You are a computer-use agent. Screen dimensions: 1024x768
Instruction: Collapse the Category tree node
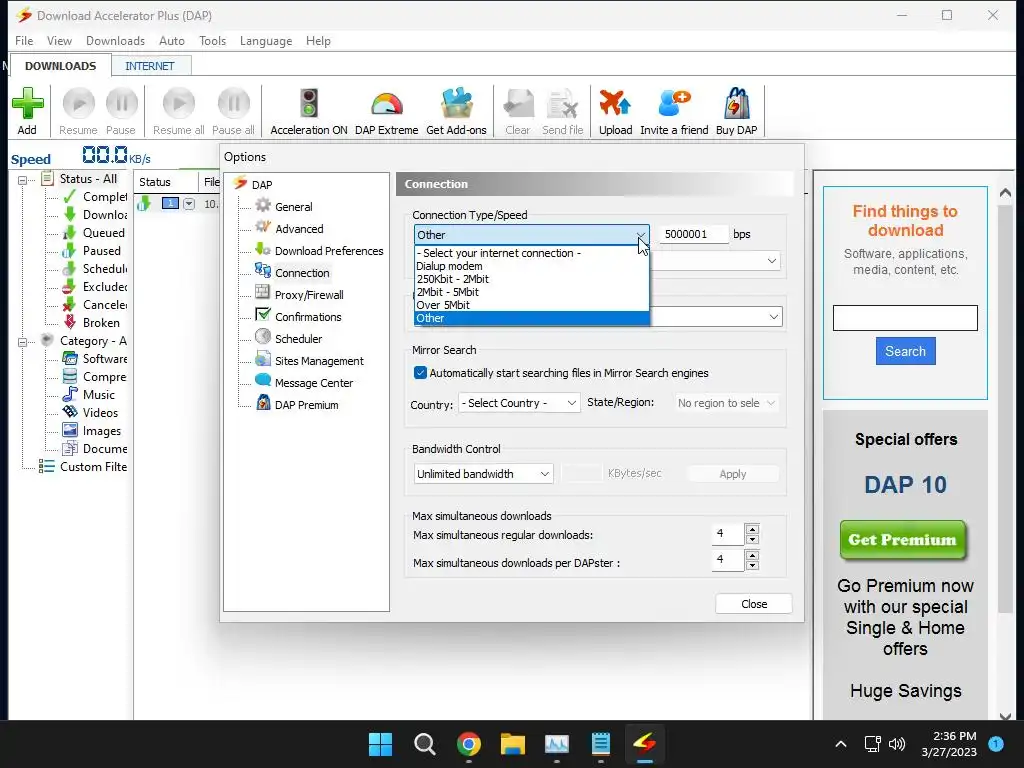tap(23, 342)
